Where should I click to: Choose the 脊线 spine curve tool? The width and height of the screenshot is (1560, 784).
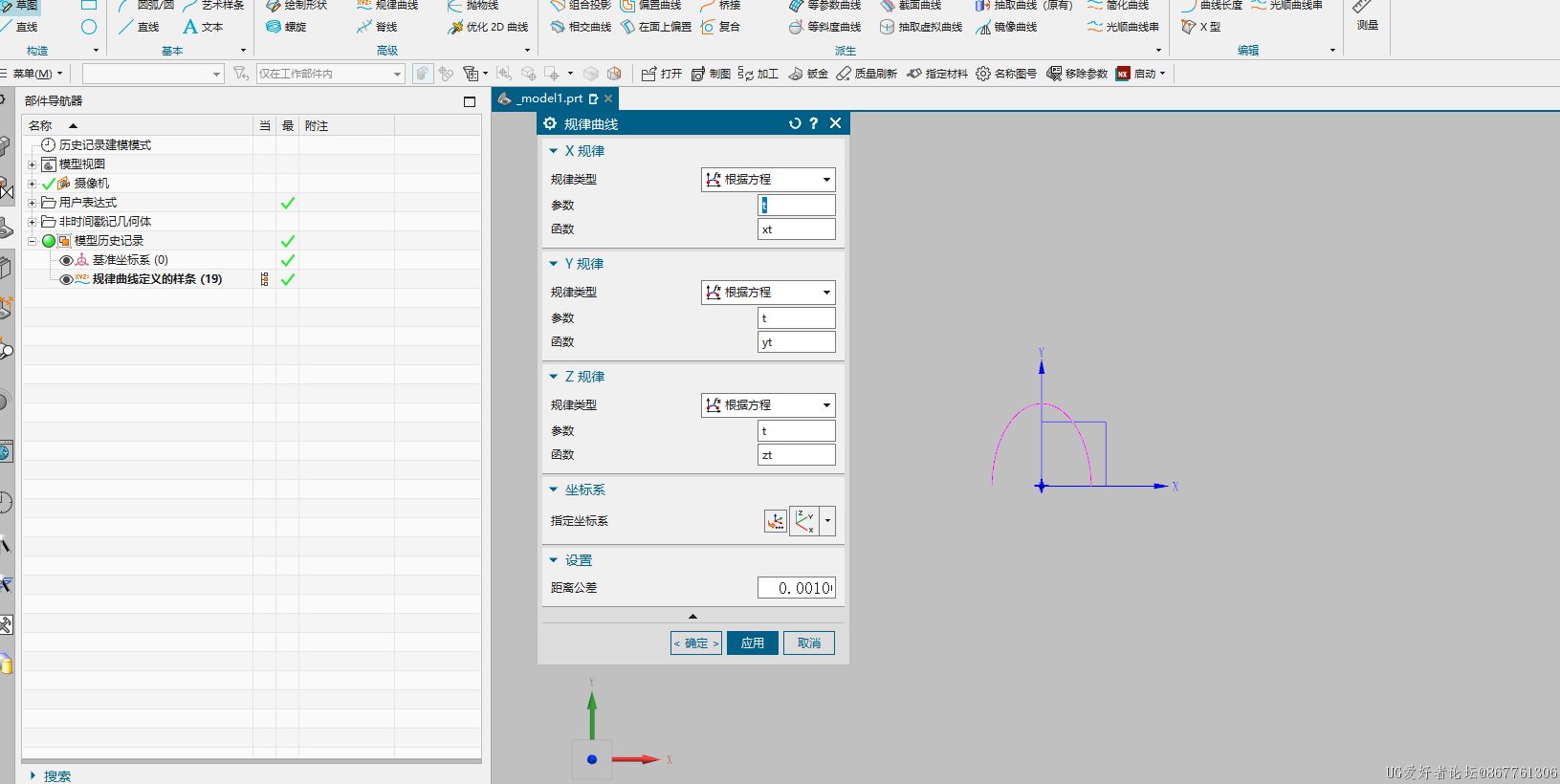(377, 27)
